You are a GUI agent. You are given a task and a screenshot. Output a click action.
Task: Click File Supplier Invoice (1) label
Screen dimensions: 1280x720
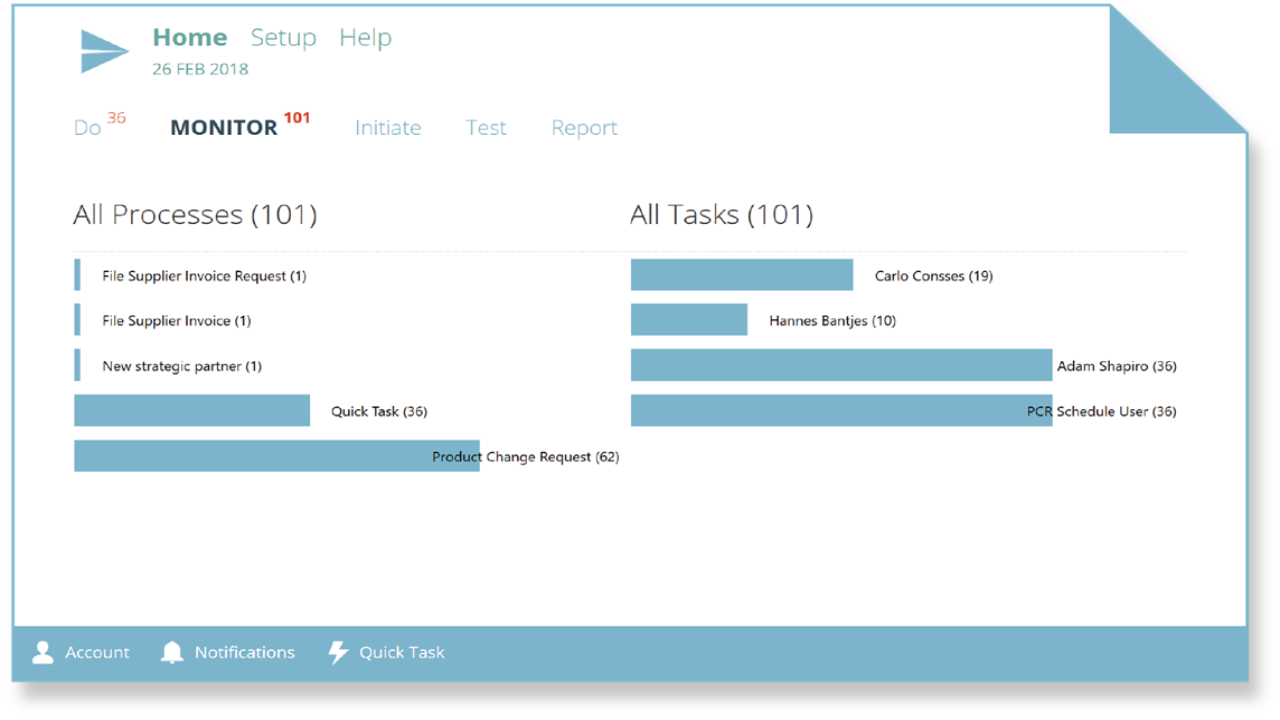(176, 321)
